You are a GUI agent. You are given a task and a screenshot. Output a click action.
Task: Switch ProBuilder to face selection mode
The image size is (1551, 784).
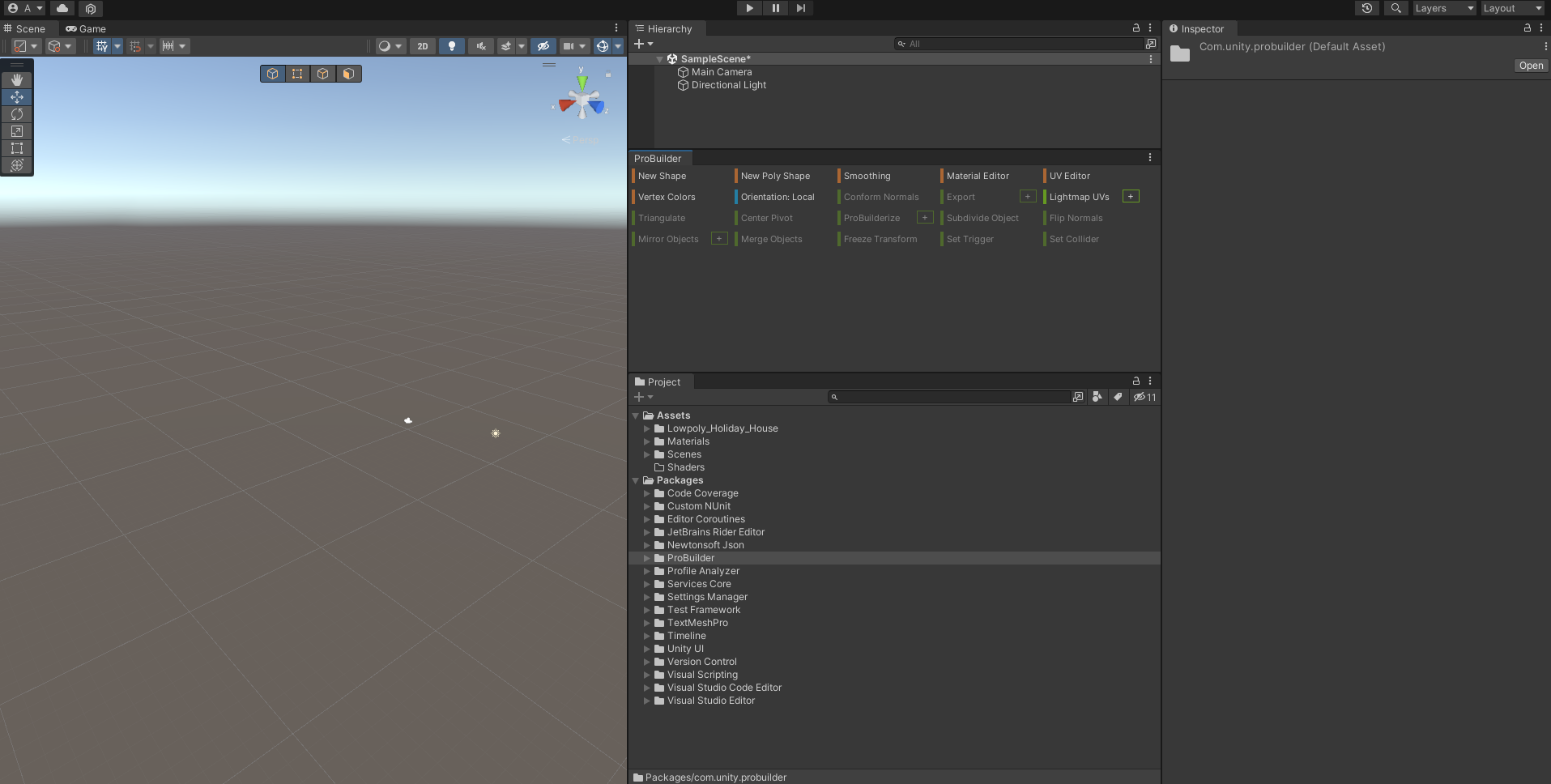348,74
